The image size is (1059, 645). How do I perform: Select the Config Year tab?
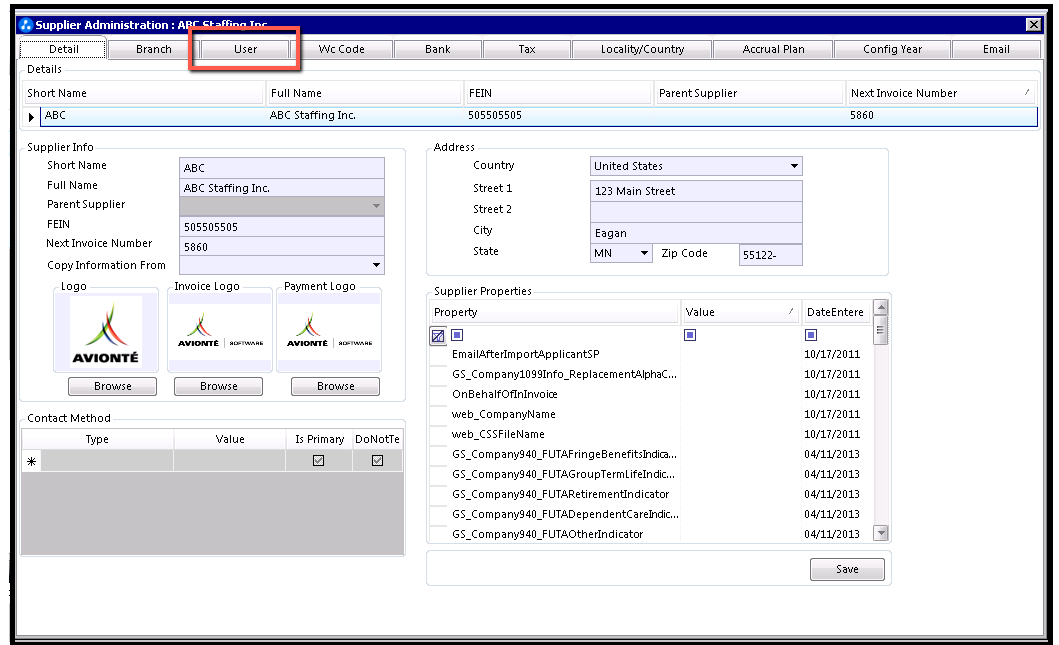[892, 49]
